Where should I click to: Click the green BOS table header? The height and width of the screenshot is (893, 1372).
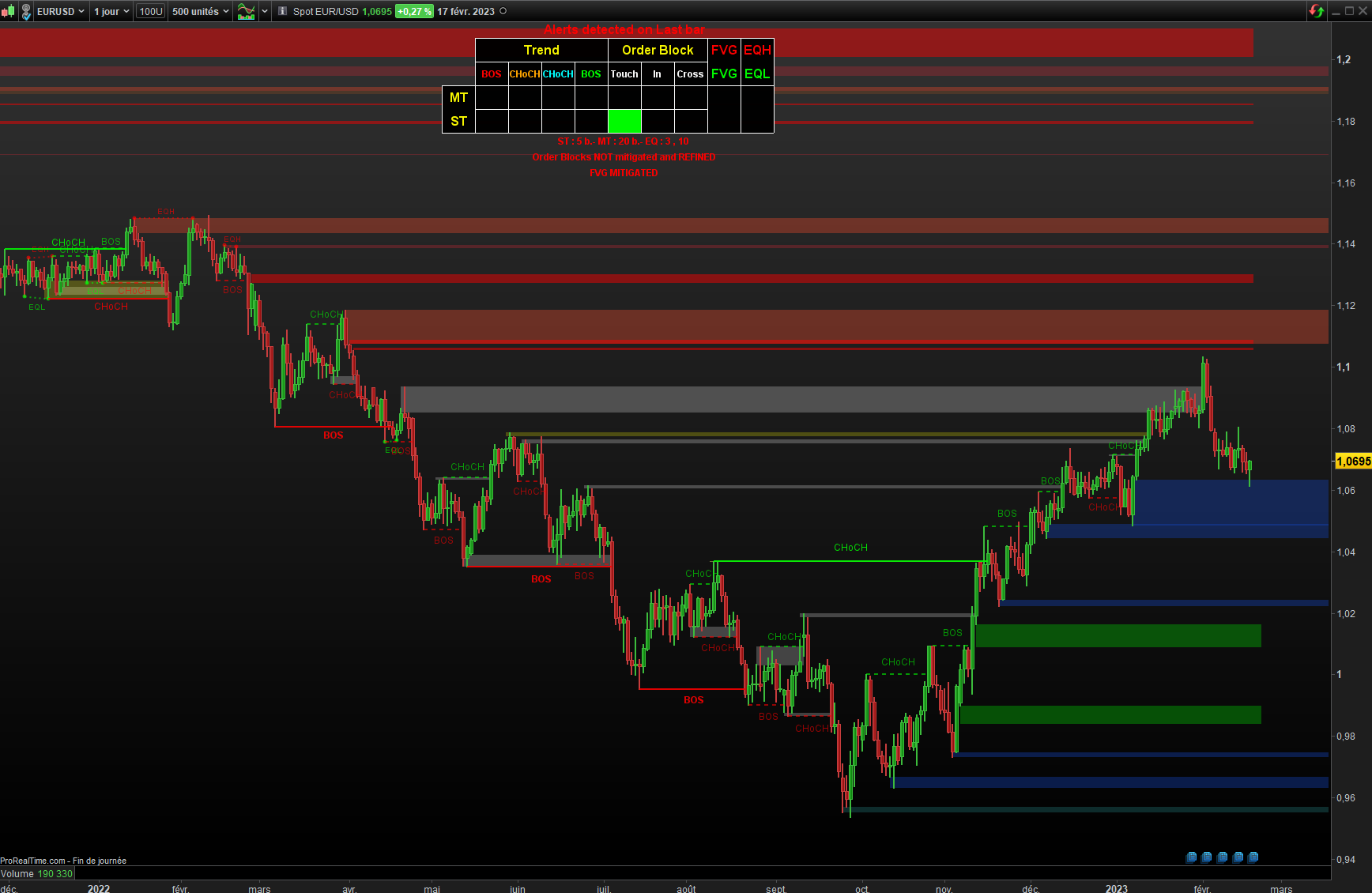click(x=591, y=73)
